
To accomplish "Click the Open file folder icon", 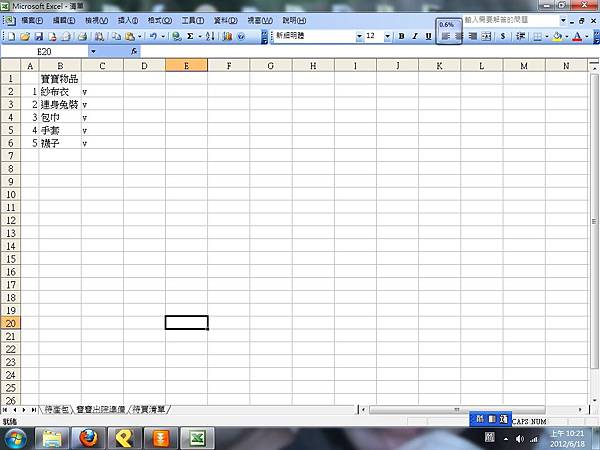I will point(25,36).
